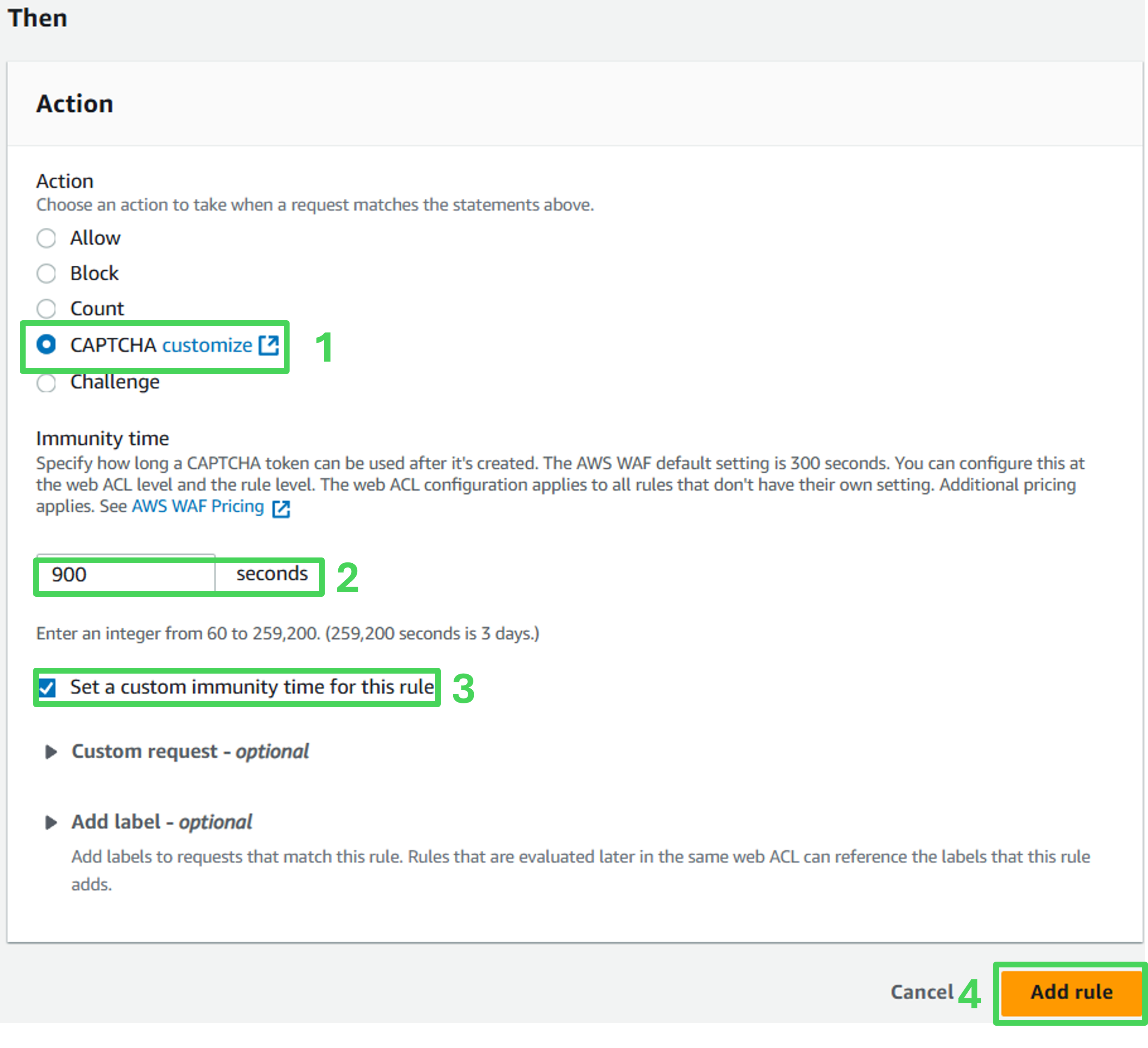Click external-link icon beside customize

[269, 345]
